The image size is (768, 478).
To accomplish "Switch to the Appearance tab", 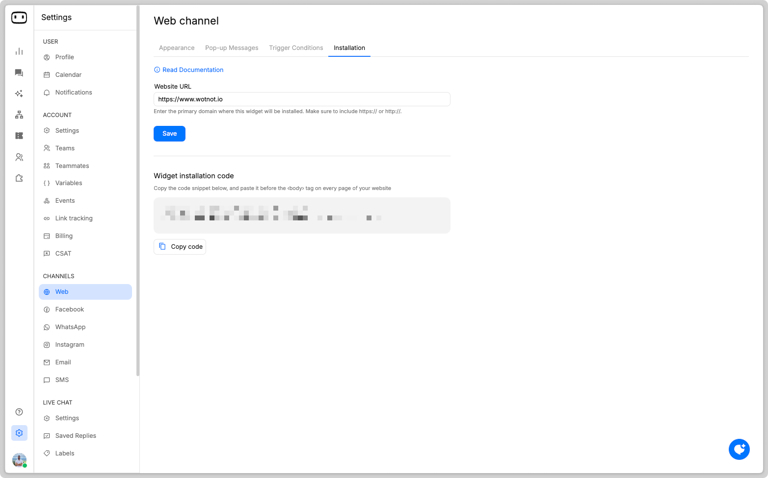I will pos(177,48).
